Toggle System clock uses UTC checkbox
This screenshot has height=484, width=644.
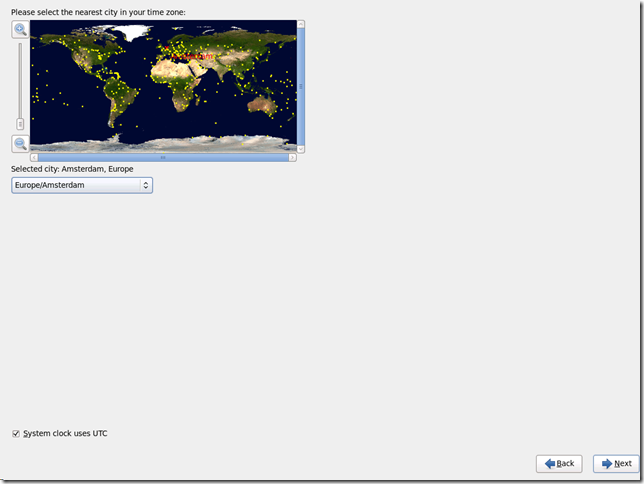coord(16,434)
